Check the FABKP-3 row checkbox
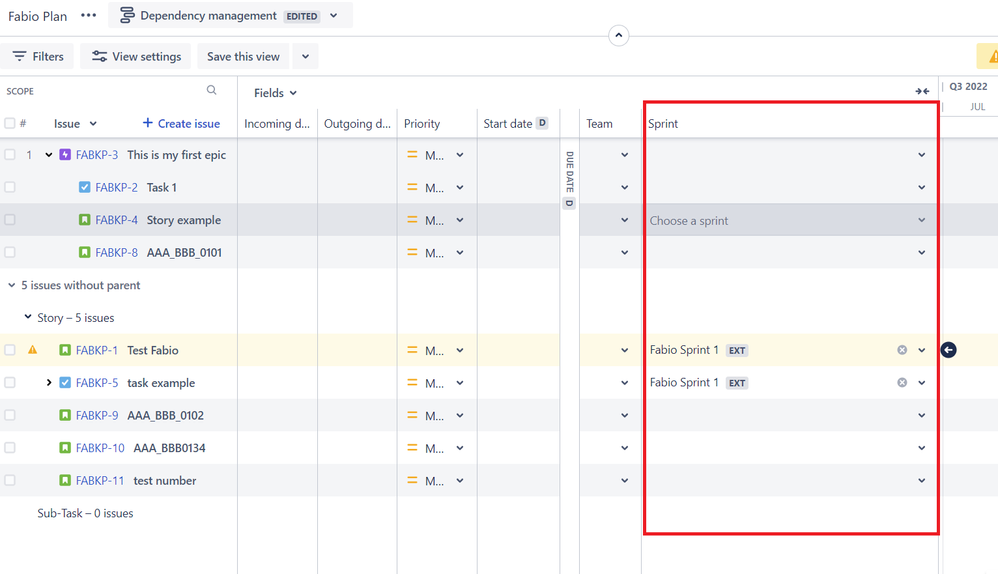The image size is (998, 574). [10, 155]
